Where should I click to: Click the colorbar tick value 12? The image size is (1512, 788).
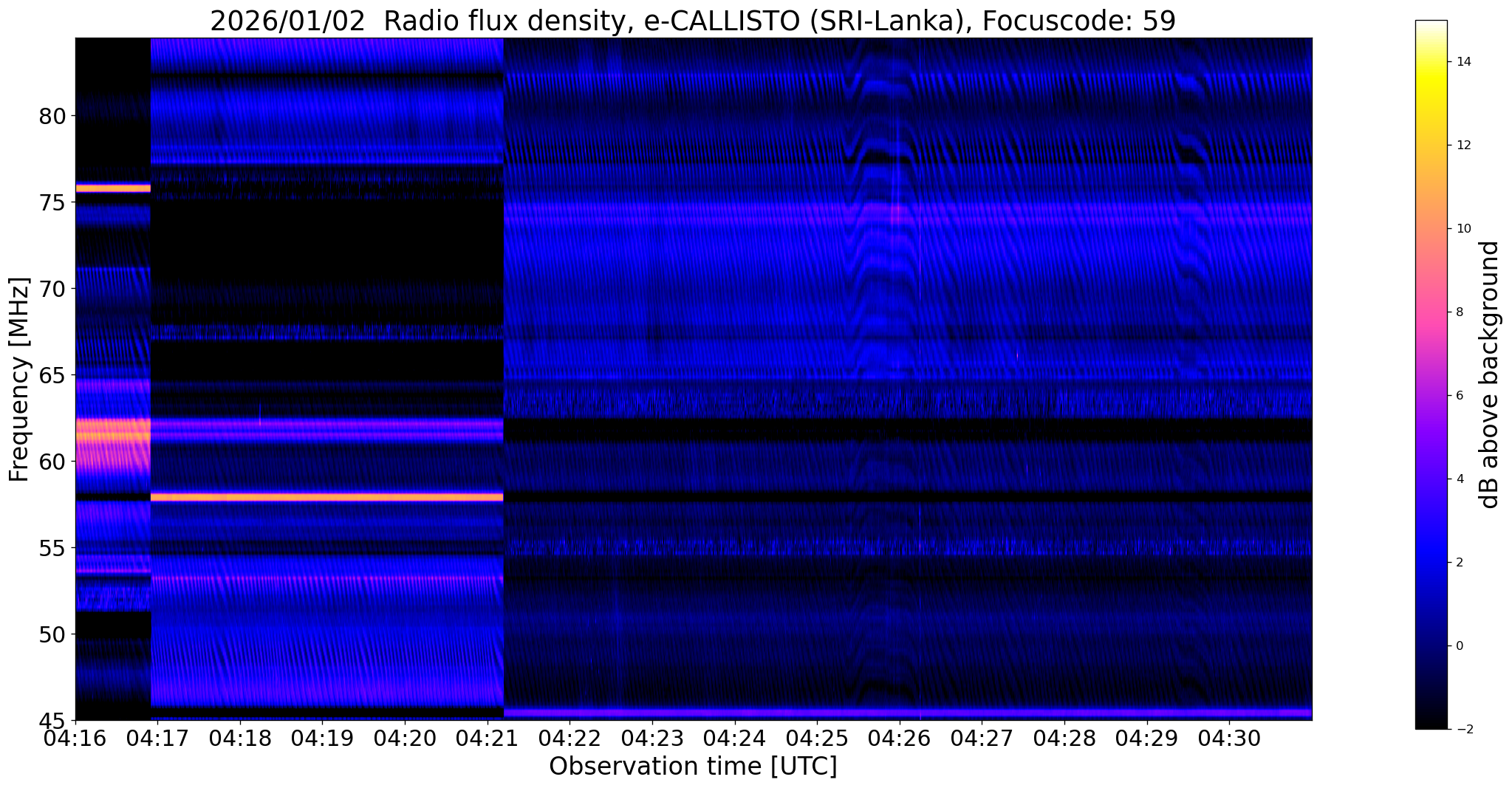1463,145
